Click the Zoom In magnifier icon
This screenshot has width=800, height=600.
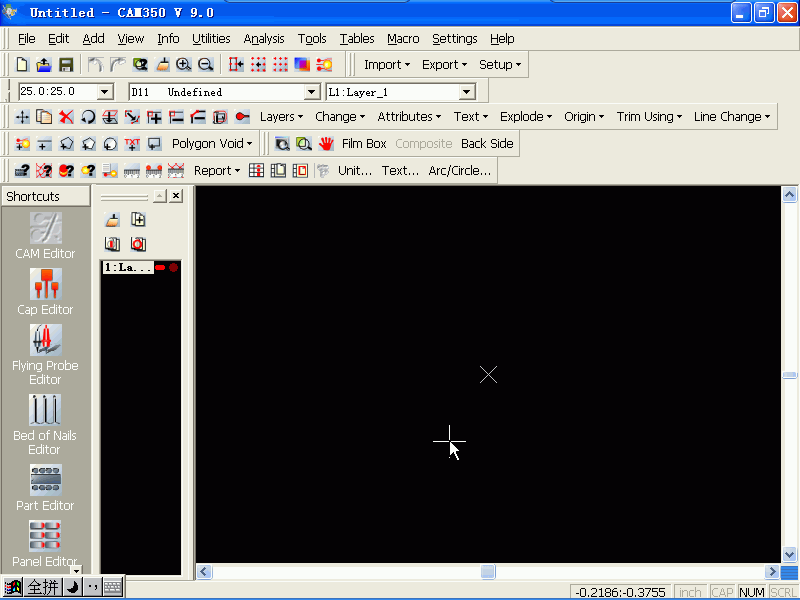[183, 64]
